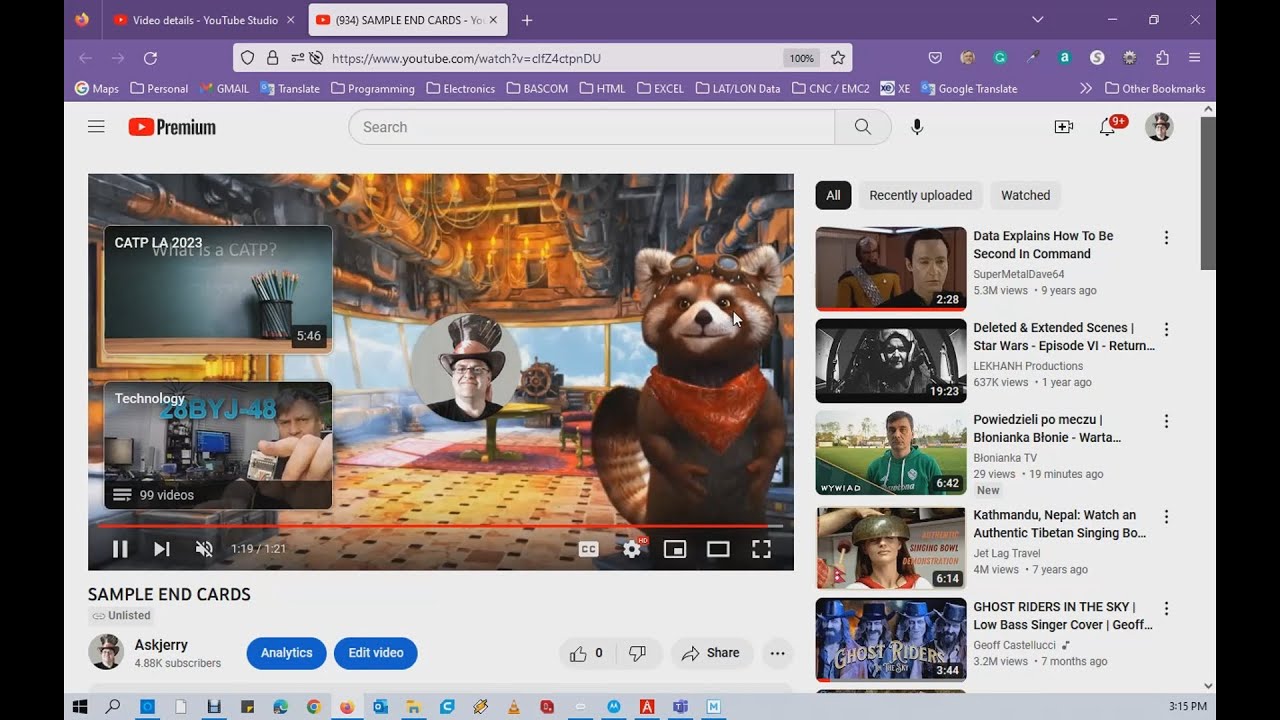Viewport: 1280px width, 720px height.
Task: Open player settings gear
Action: [x=632, y=549]
